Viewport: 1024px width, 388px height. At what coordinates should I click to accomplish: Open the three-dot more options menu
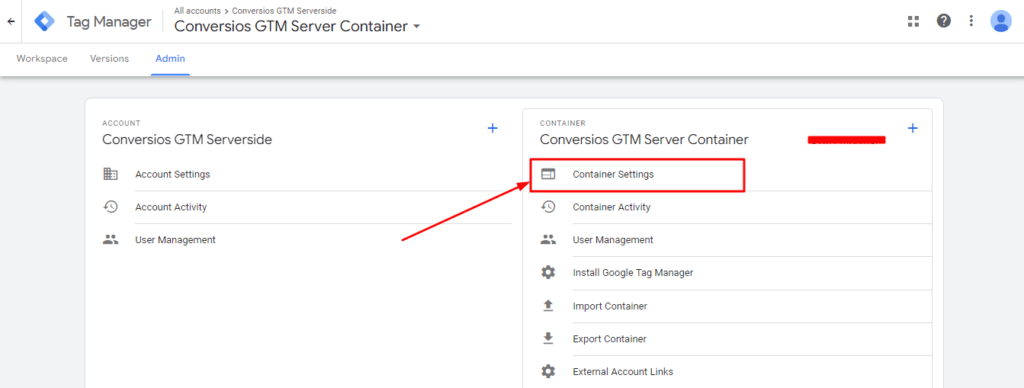[971, 22]
